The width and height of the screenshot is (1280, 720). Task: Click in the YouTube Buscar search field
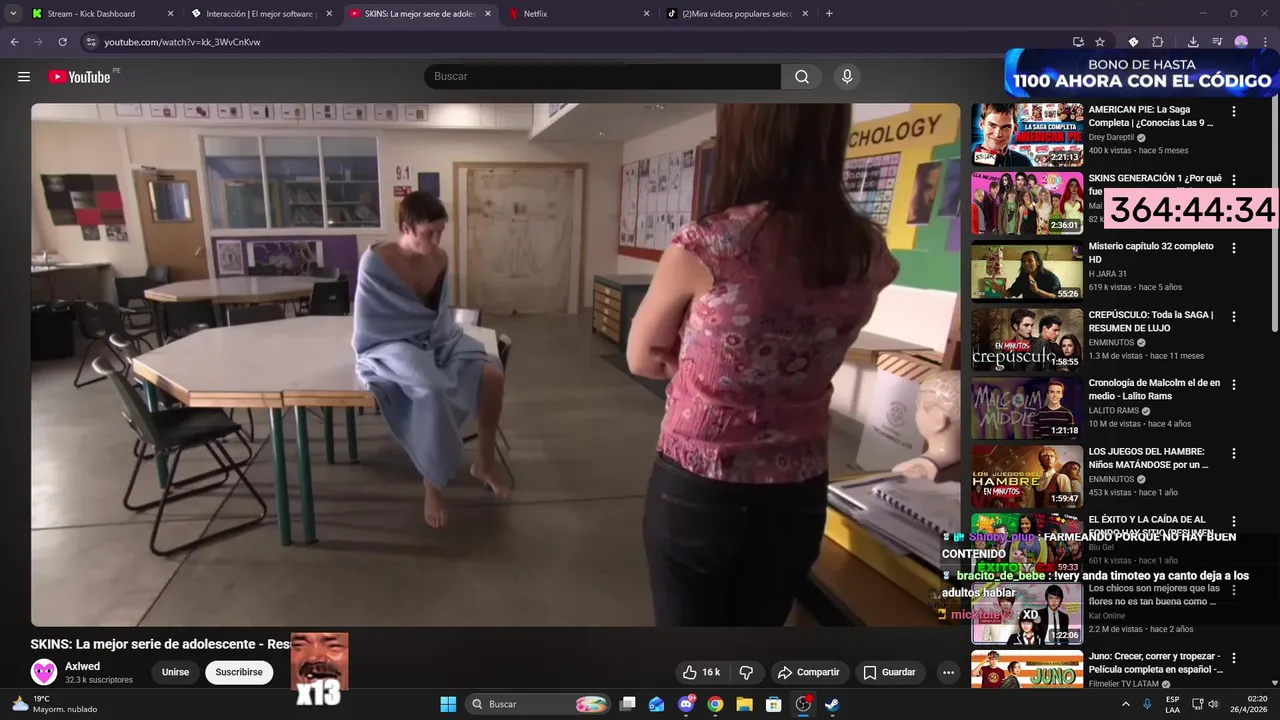coord(603,77)
